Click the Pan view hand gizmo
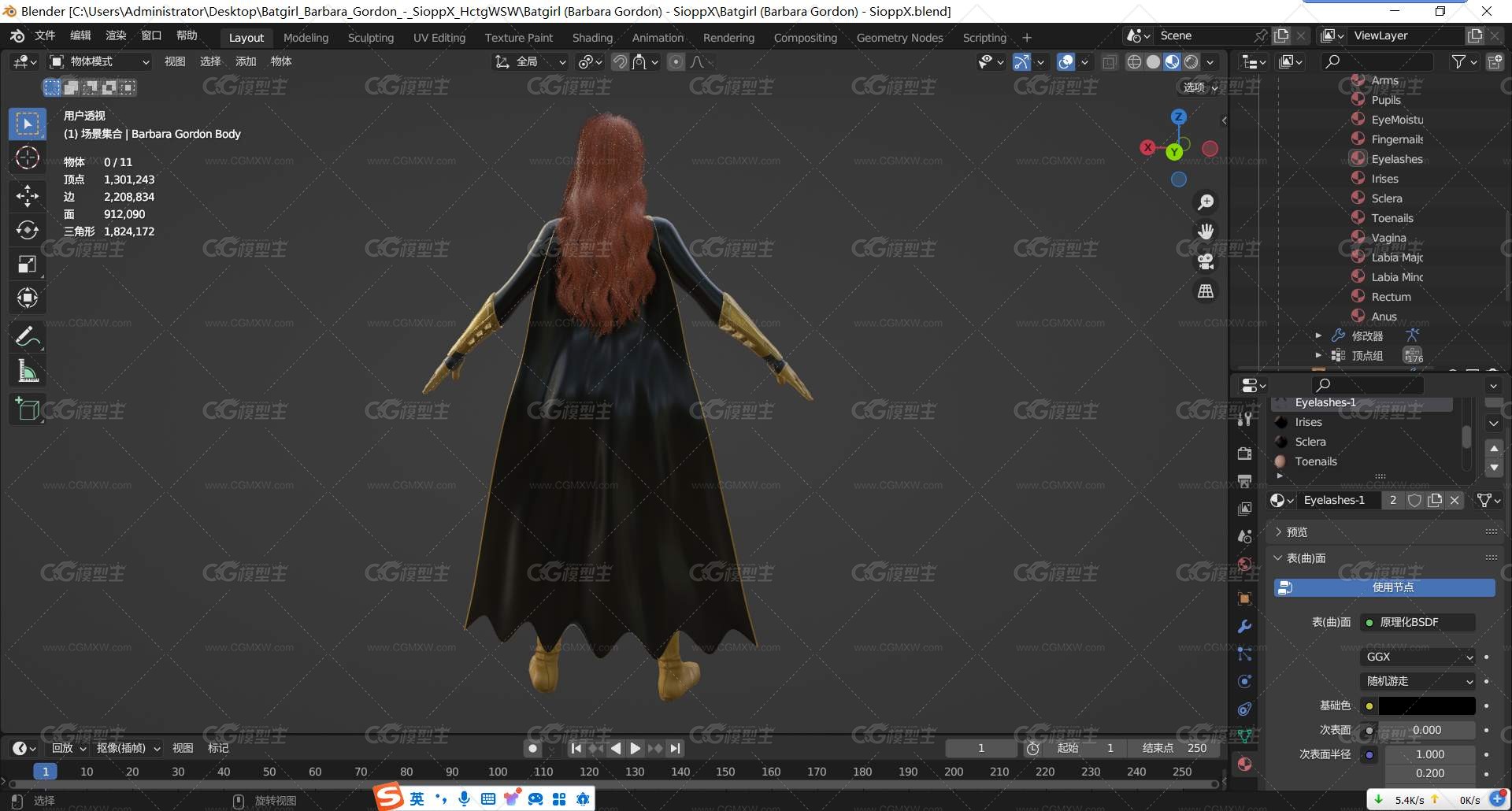This screenshot has width=1512, height=811. [1206, 231]
